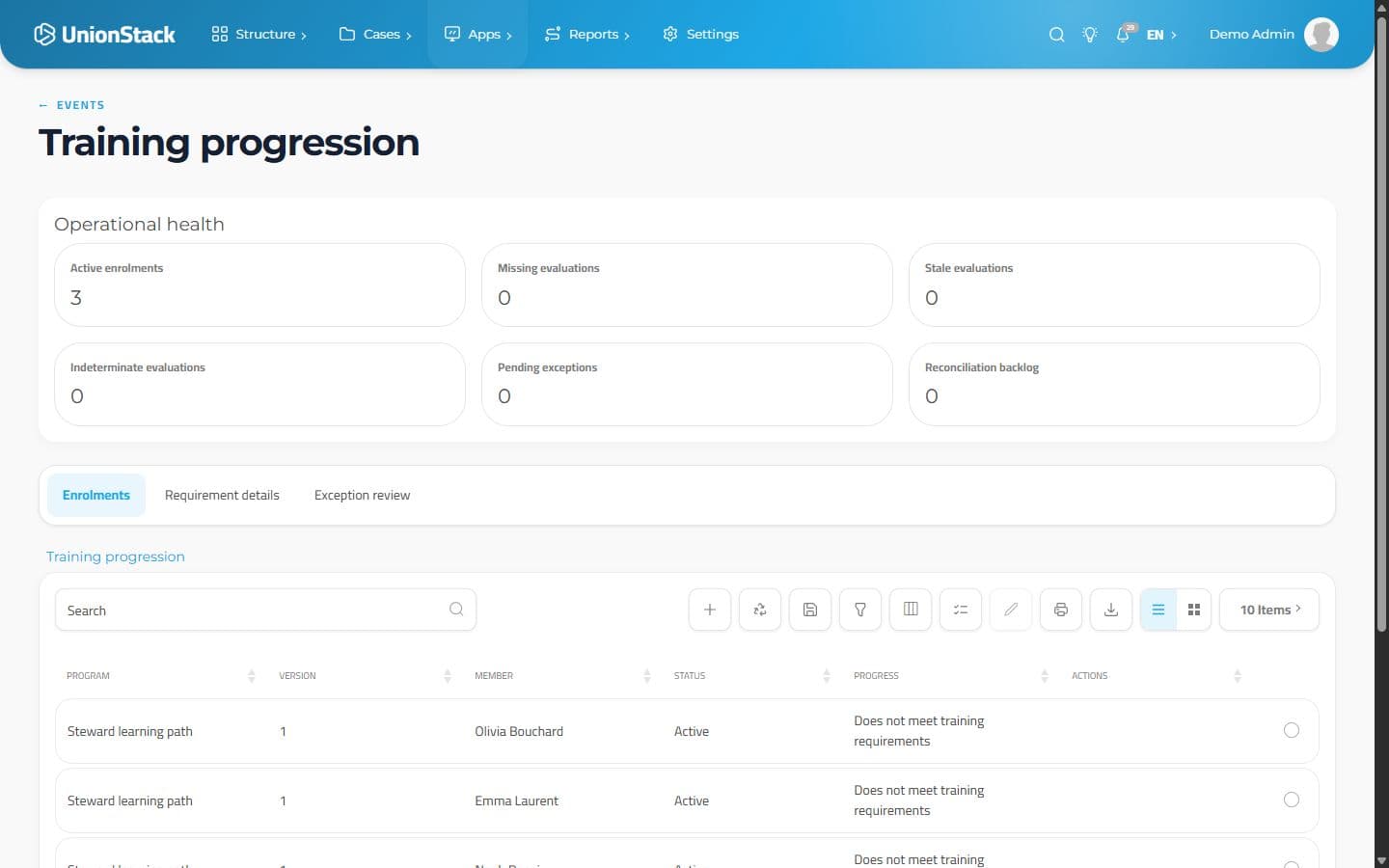Click the pencil edit icon
Viewport: 1389px width, 868px height.
point(1011,610)
